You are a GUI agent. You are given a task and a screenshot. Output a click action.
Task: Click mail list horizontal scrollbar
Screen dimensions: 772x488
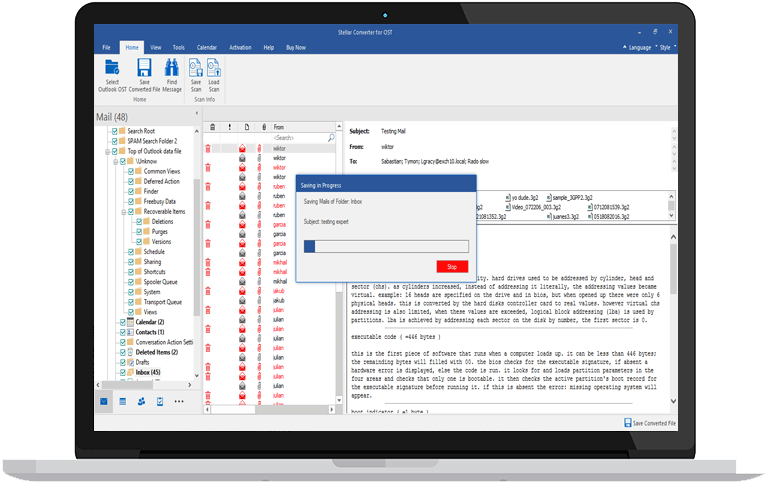(270, 409)
